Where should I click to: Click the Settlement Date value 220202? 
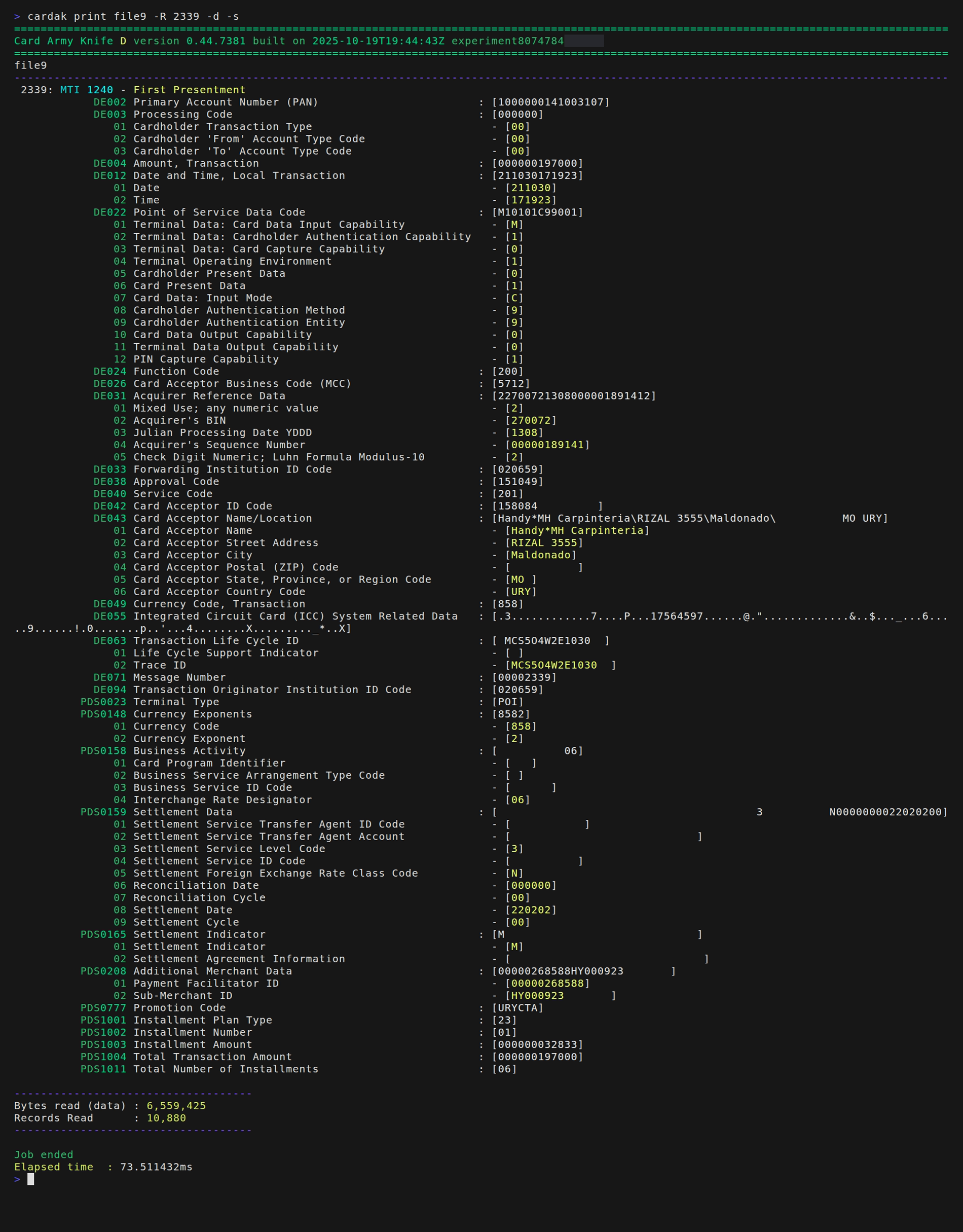(531, 910)
